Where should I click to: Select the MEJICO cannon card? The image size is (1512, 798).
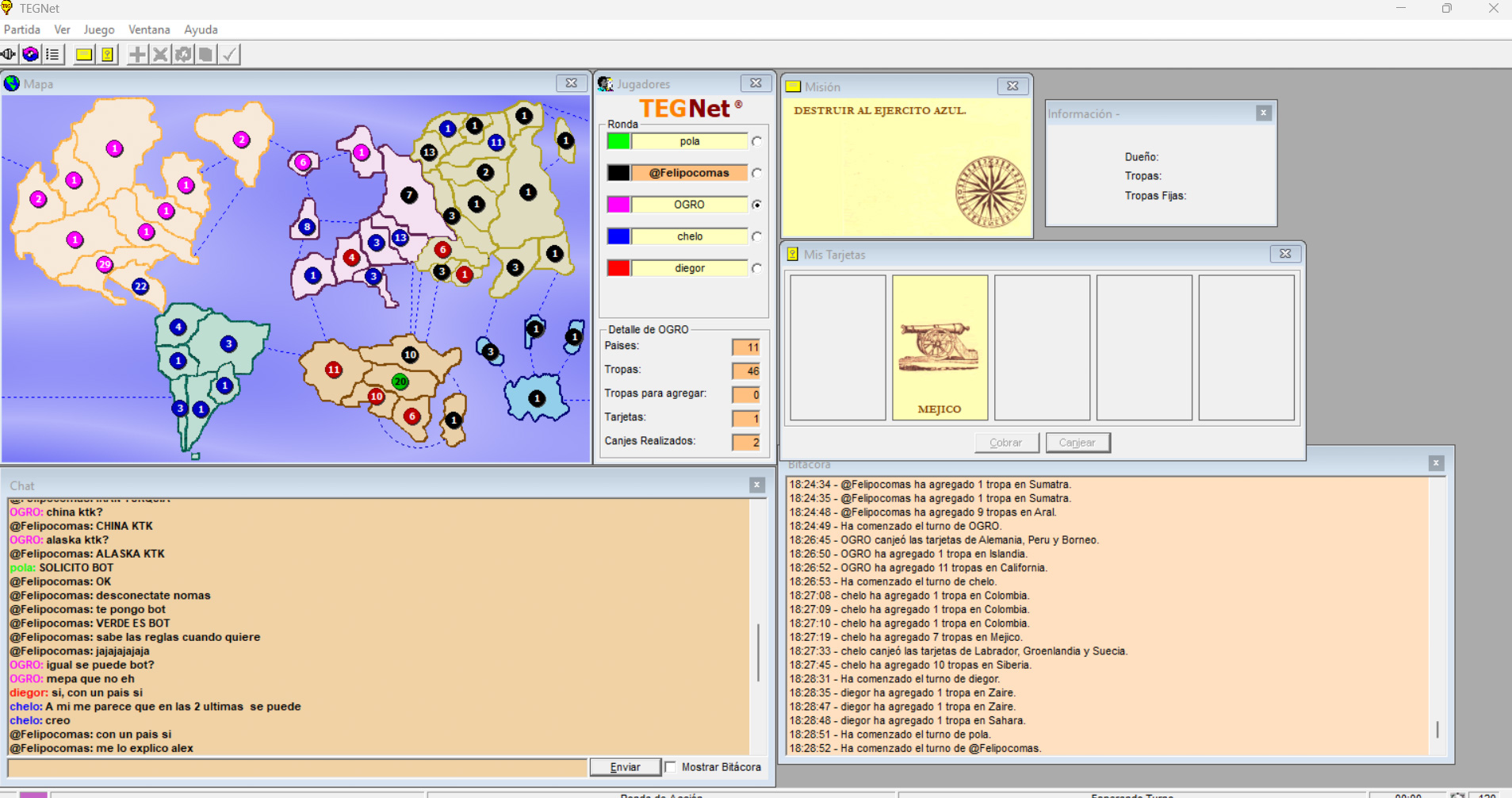pos(940,347)
